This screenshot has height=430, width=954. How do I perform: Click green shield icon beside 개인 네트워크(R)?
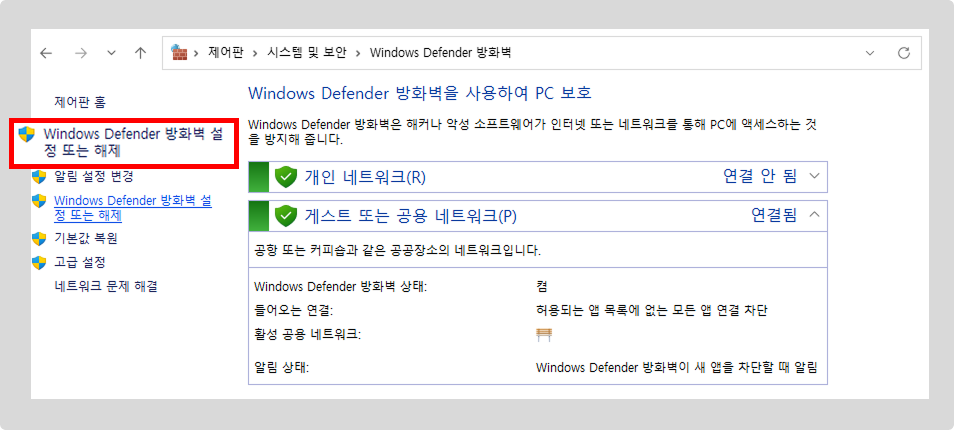tap(286, 177)
